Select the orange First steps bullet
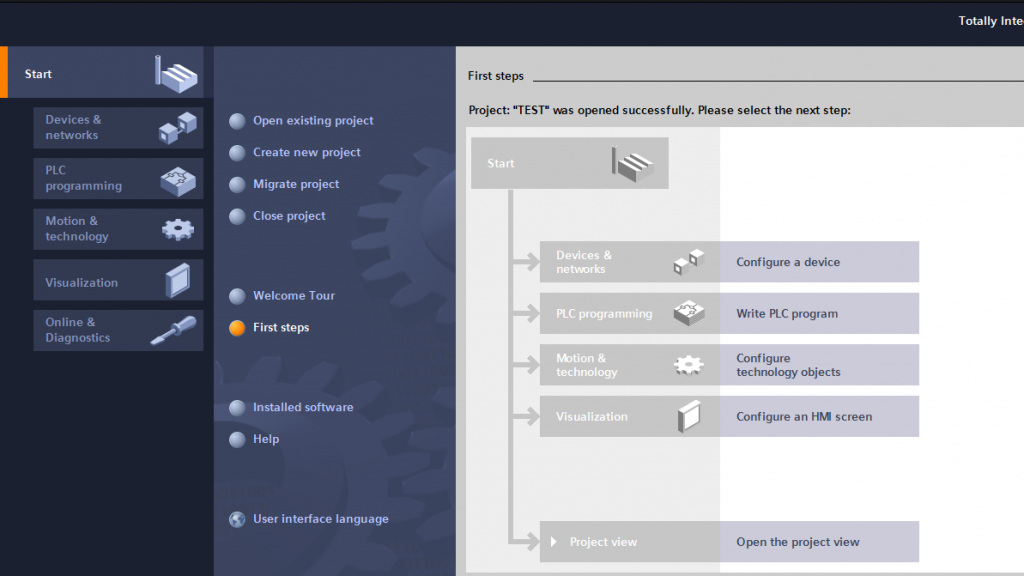The width and height of the screenshot is (1024, 576). pos(237,328)
